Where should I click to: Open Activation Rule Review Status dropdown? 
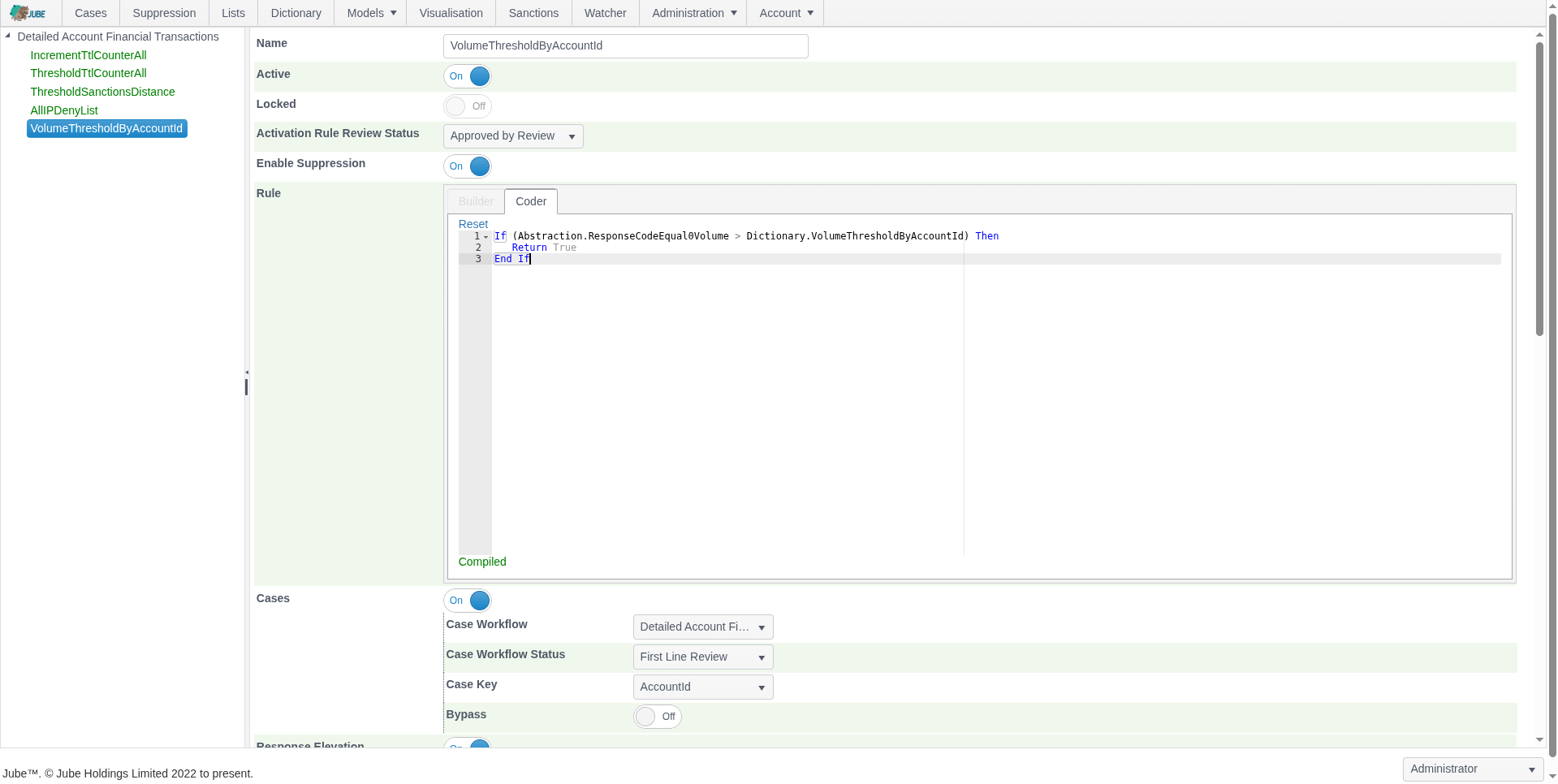[x=513, y=136]
